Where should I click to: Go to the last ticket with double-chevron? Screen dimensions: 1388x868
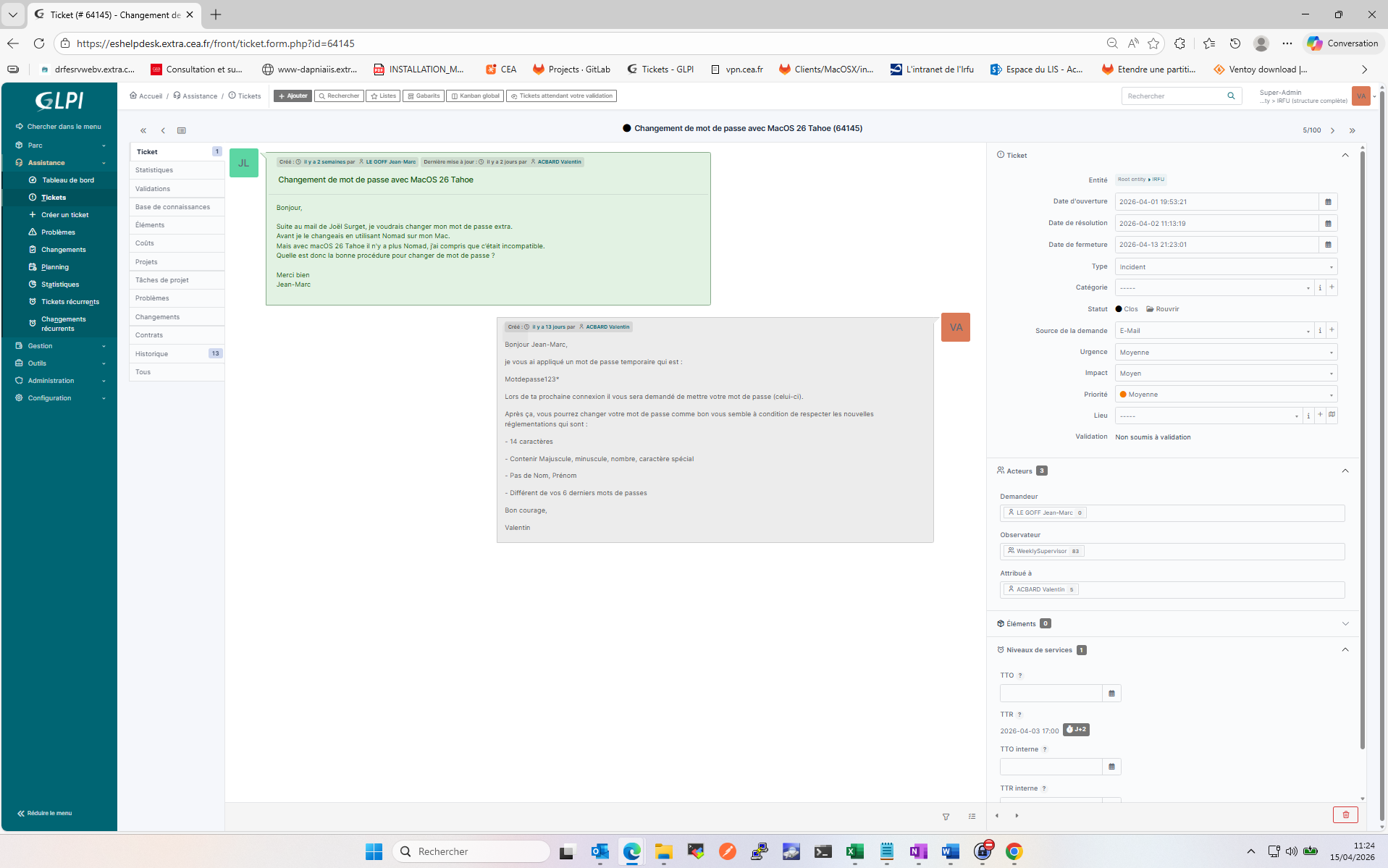click(1352, 130)
